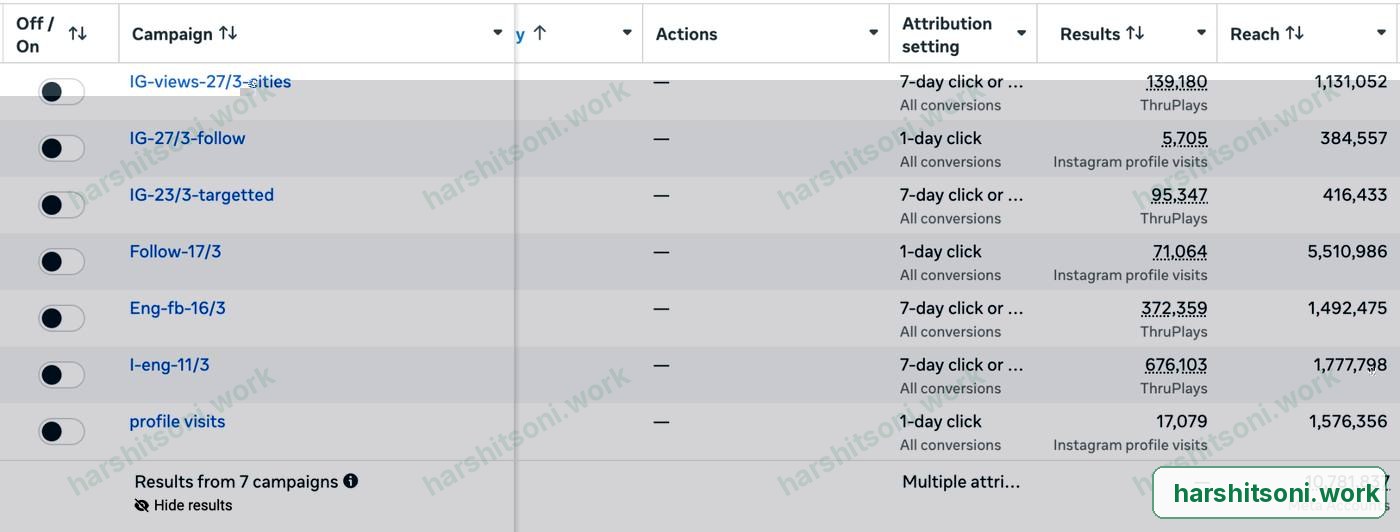Screen dimensions: 1400x532
Task: Open the IG-23/3-targetted campaign
Action: pos(201,195)
